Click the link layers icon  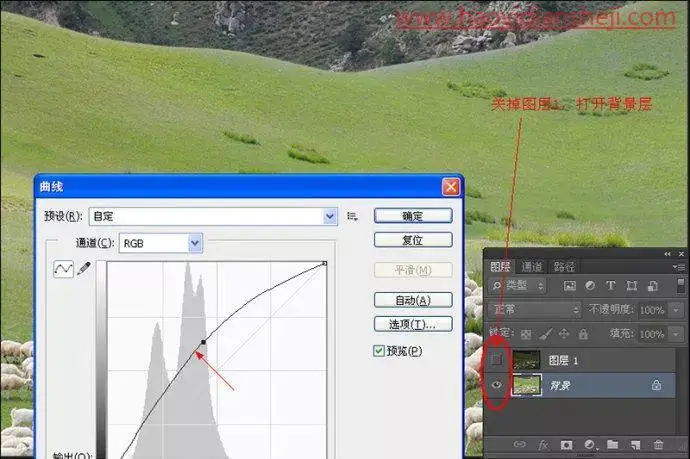pos(520,444)
